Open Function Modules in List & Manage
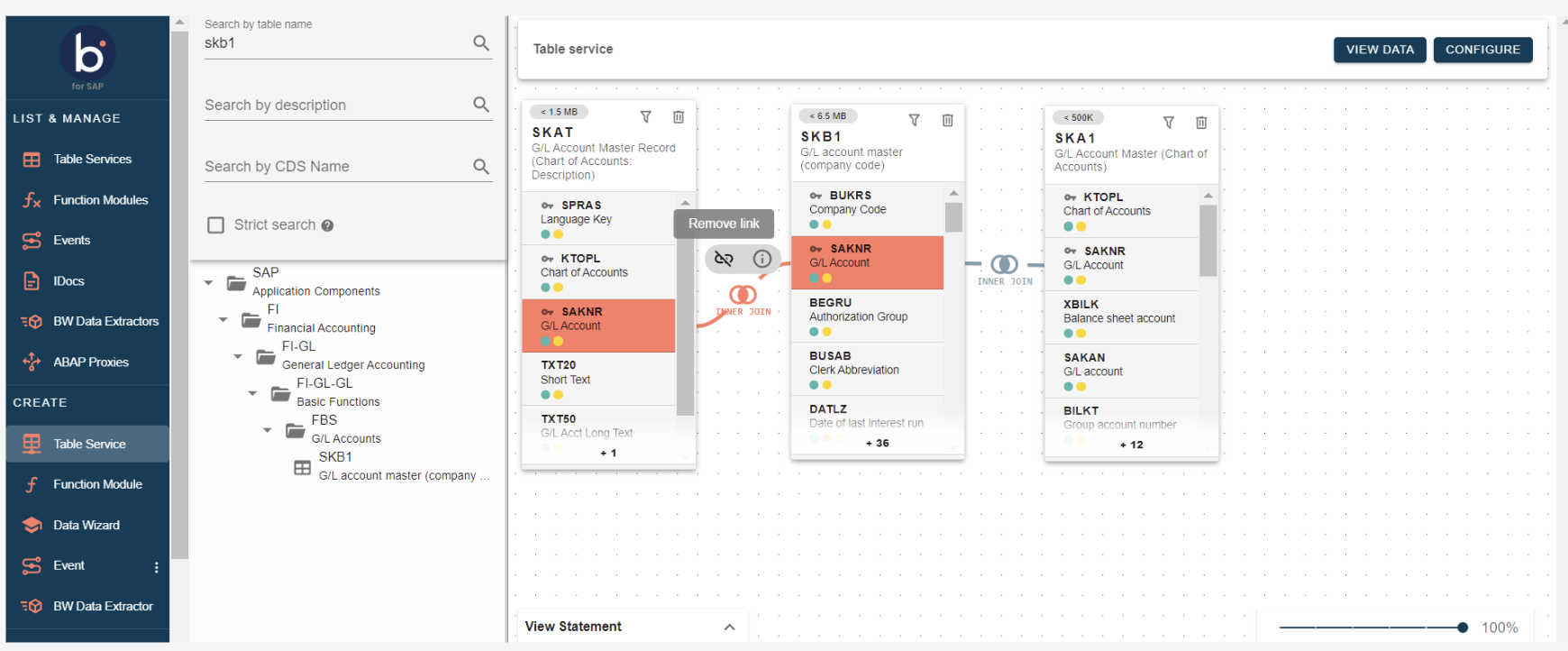Viewport: 1568px width, 651px height. (100, 200)
